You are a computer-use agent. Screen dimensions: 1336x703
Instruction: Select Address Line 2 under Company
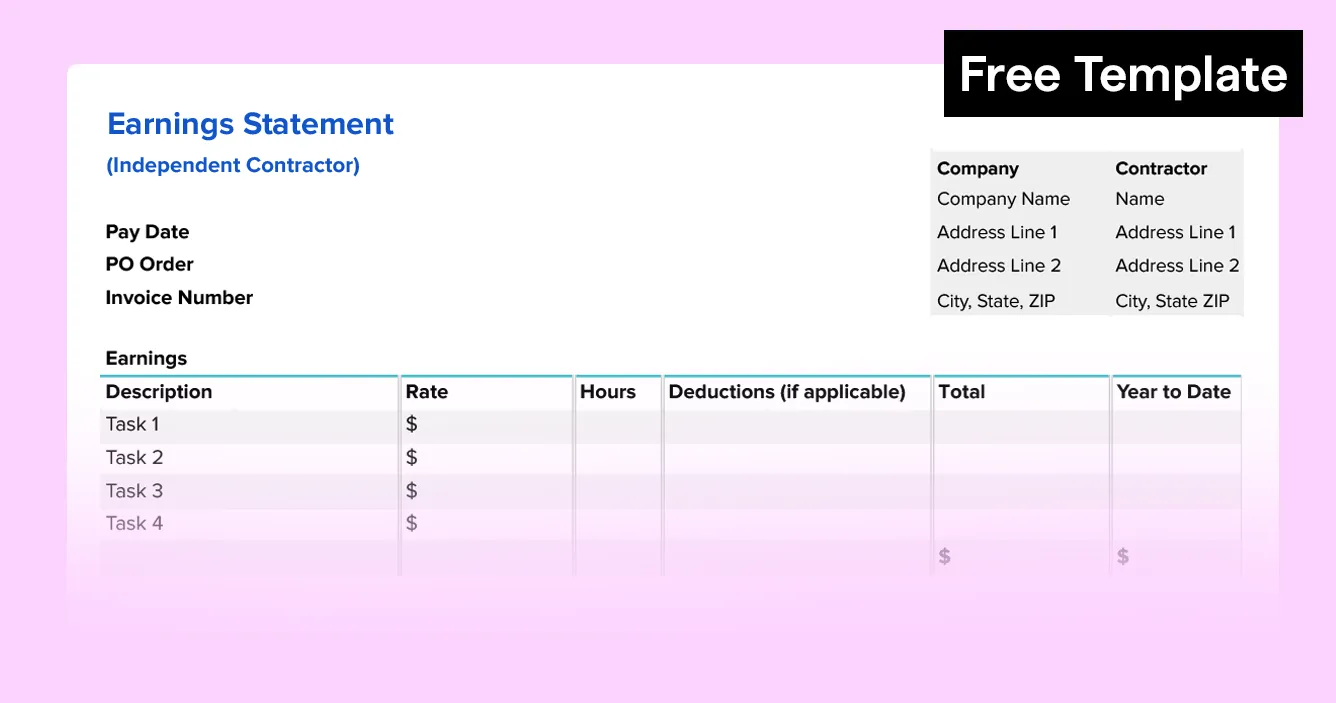click(999, 265)
